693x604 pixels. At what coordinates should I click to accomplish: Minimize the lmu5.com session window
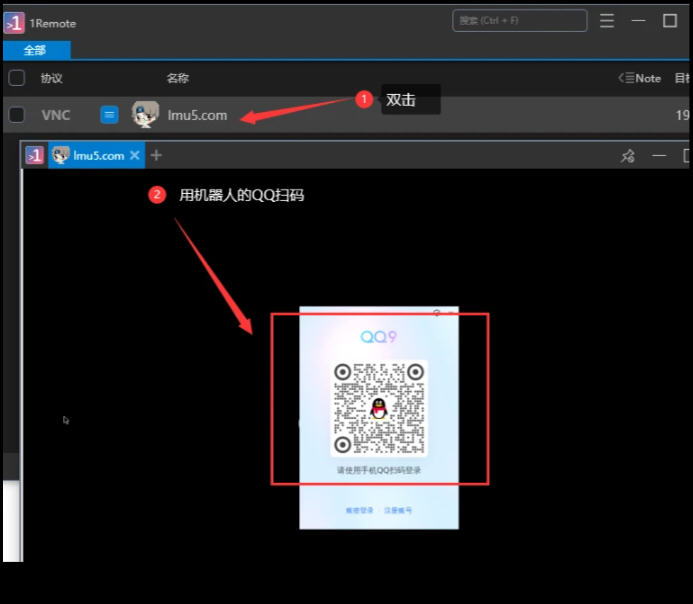click(x=659, y=156)
